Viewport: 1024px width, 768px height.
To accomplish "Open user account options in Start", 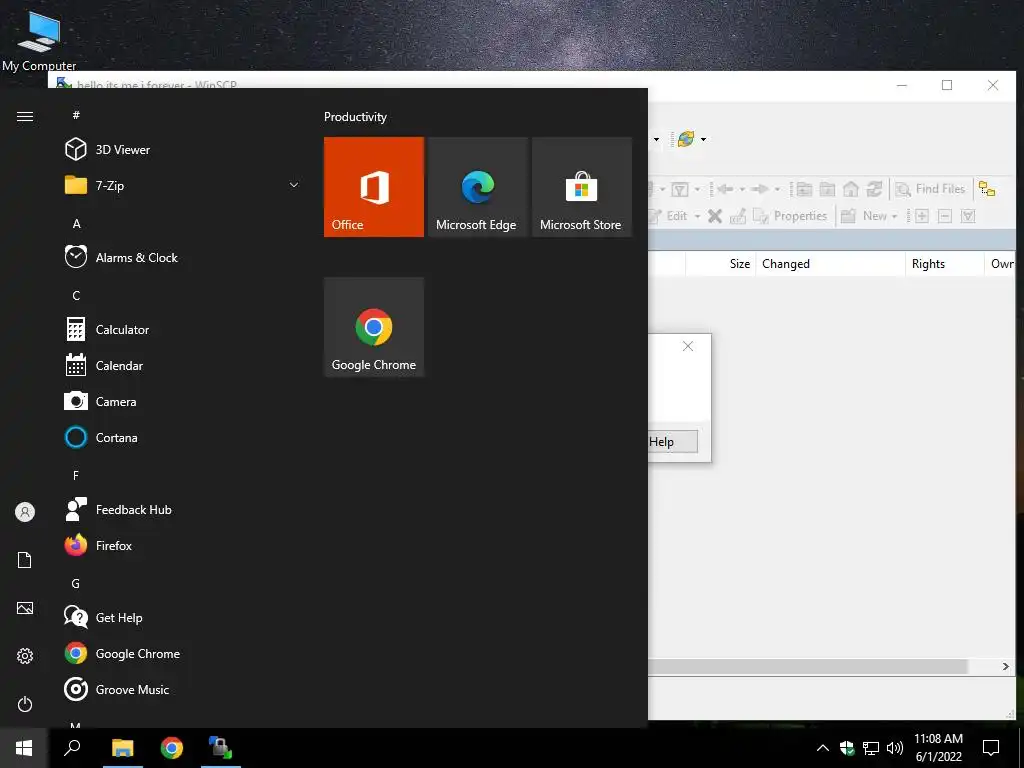I will (x=25, y=512).
